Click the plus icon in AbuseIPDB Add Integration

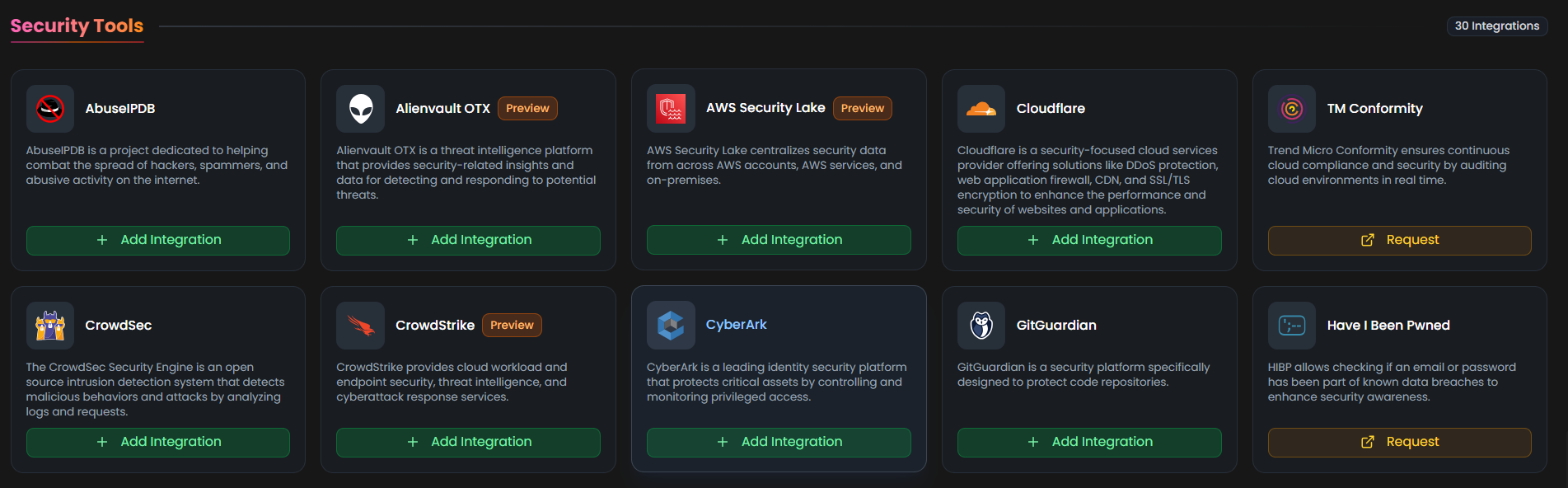(102, 240)
